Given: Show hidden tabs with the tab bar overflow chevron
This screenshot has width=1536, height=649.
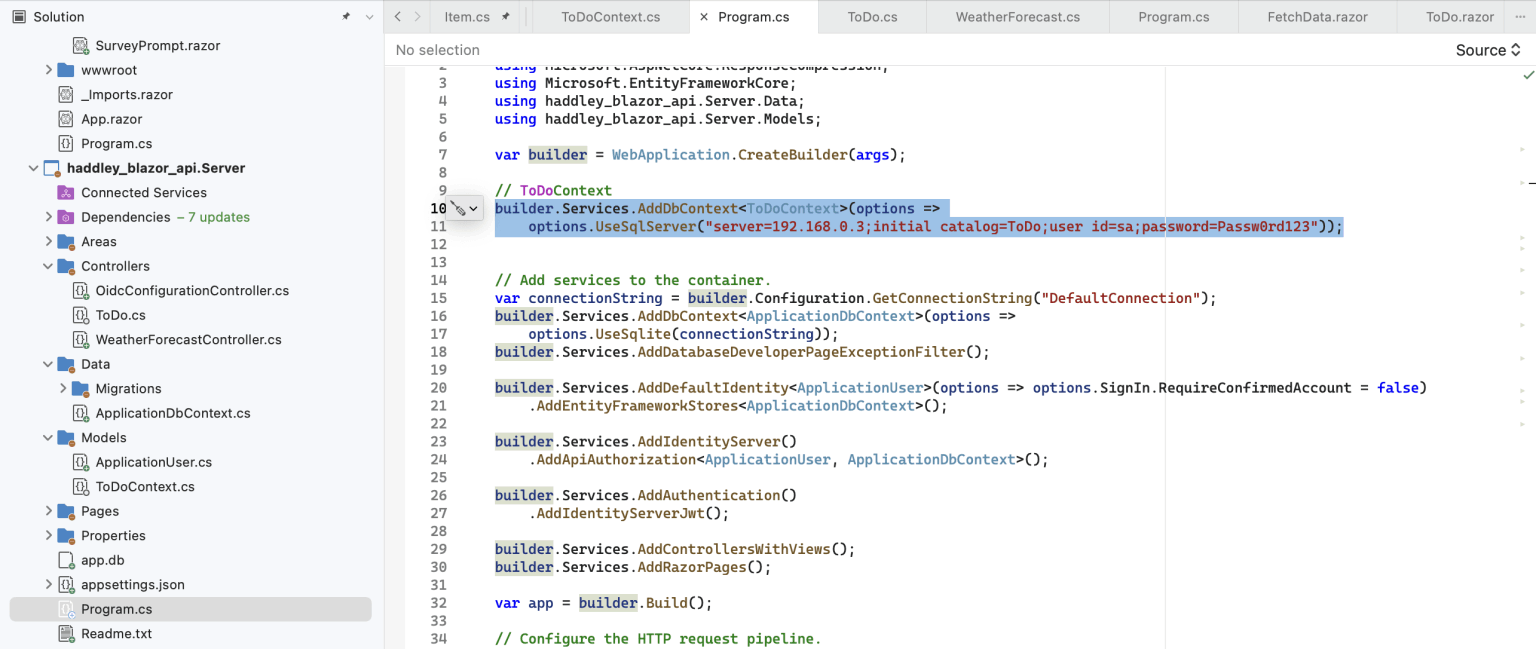Looking at the screenshot, I should [x=1520, y=17].
